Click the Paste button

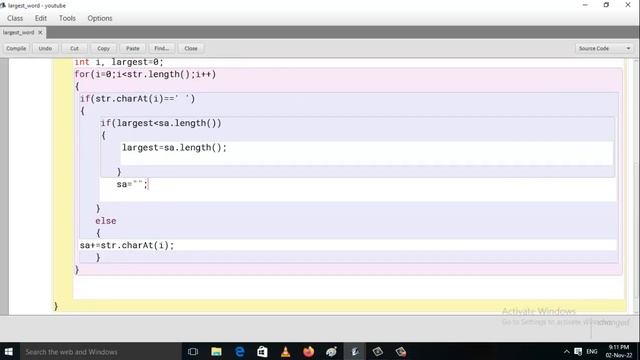coord(133,48)
